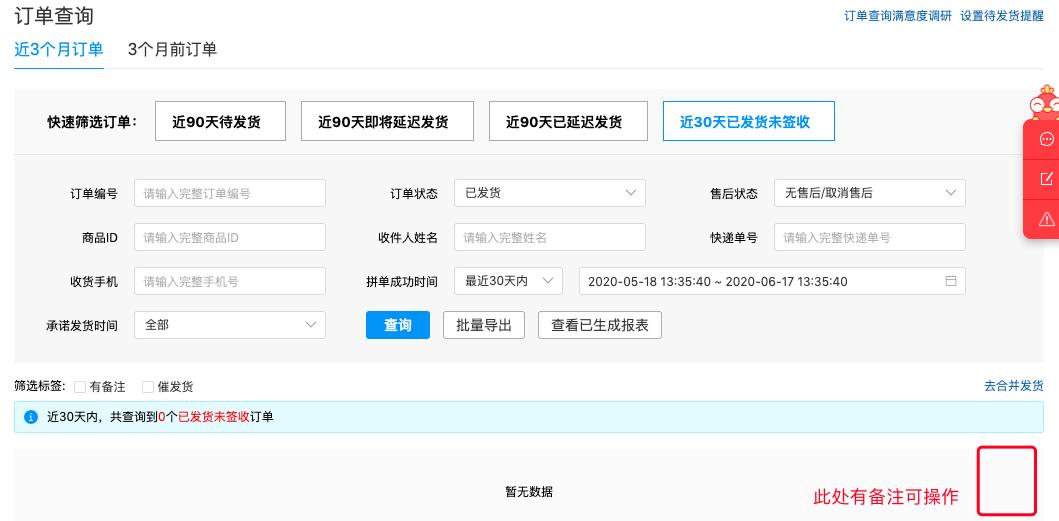Focus the 收件人姓名 input field

click(550, 237)
